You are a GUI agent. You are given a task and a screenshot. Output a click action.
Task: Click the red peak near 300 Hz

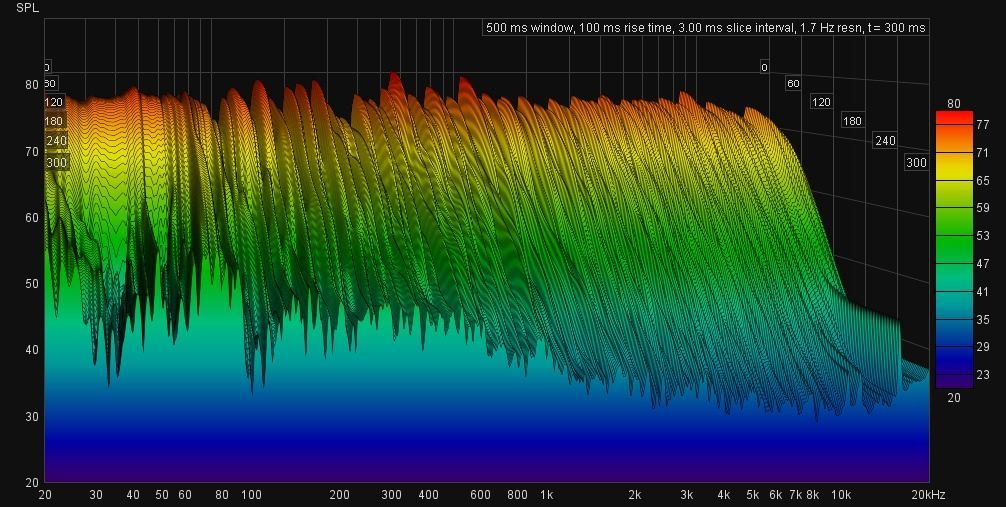click(394, 84)
